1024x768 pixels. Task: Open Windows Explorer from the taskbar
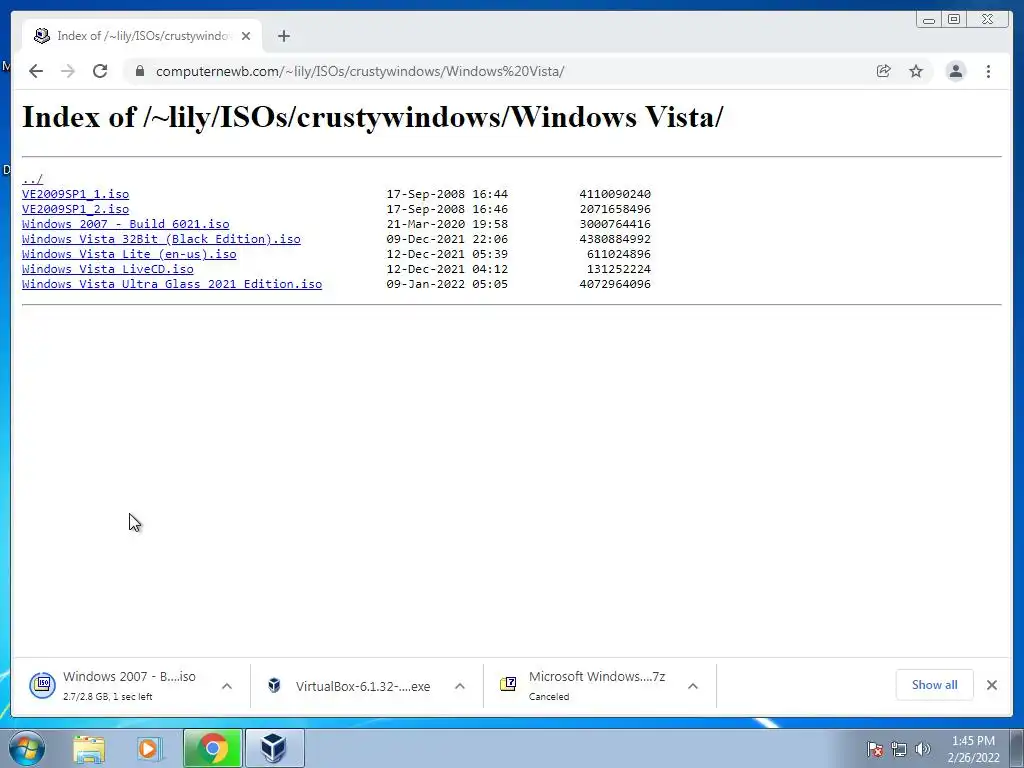pyautogui.click(x=89, y=748)
